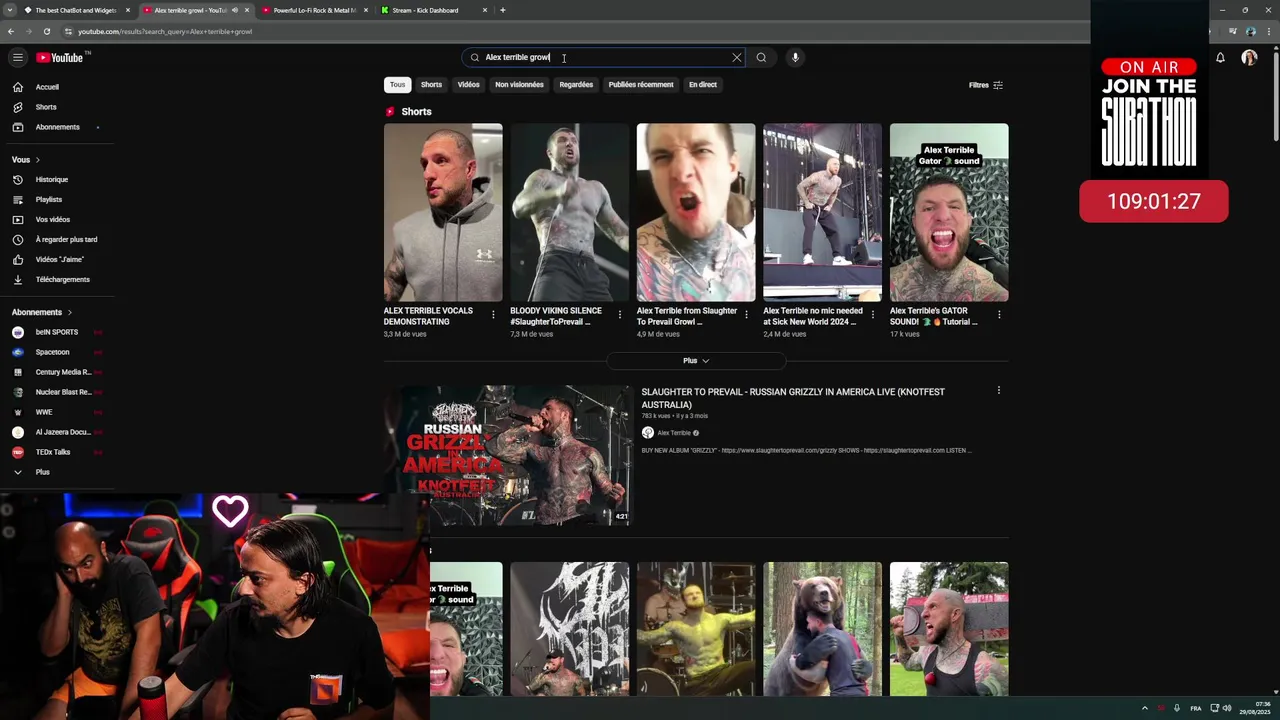Image resolution: width=1280 pixels, height=720 pixels.
Task: Open options for Sick New World short
Action: (x=872, y=315)
